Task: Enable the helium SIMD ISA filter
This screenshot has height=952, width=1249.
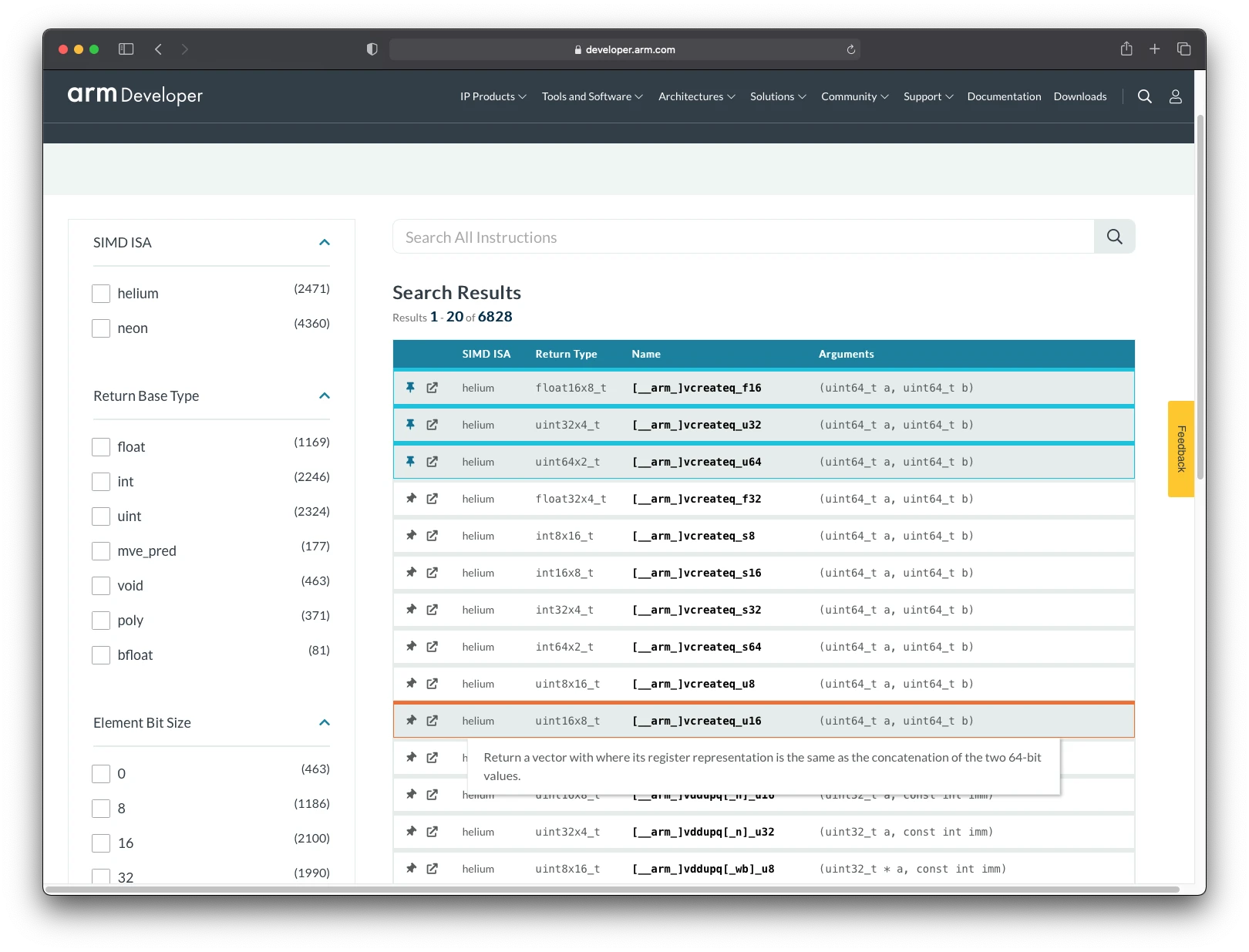Action: click(x=101, y=294)
